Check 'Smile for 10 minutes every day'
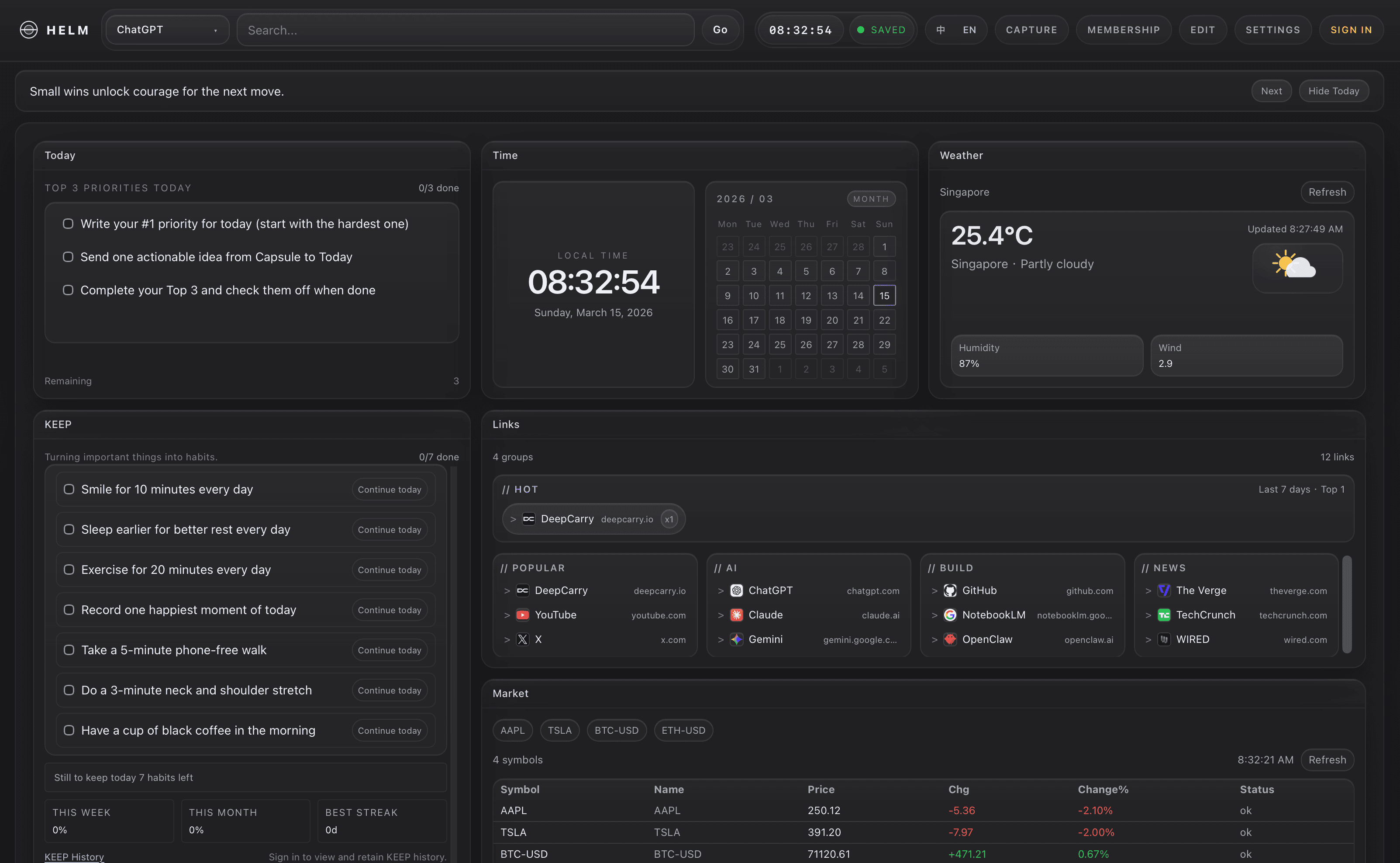 [69, 489]
